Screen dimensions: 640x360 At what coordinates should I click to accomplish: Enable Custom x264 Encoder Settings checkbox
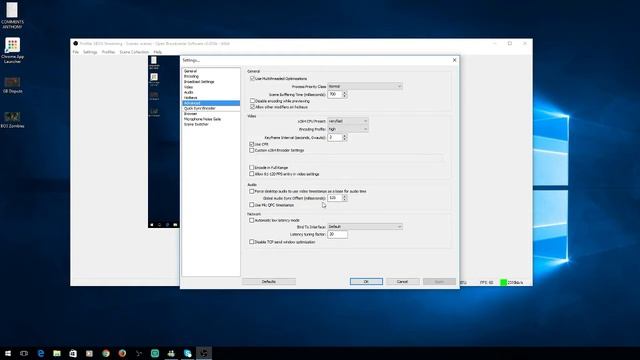coord(251,150)
